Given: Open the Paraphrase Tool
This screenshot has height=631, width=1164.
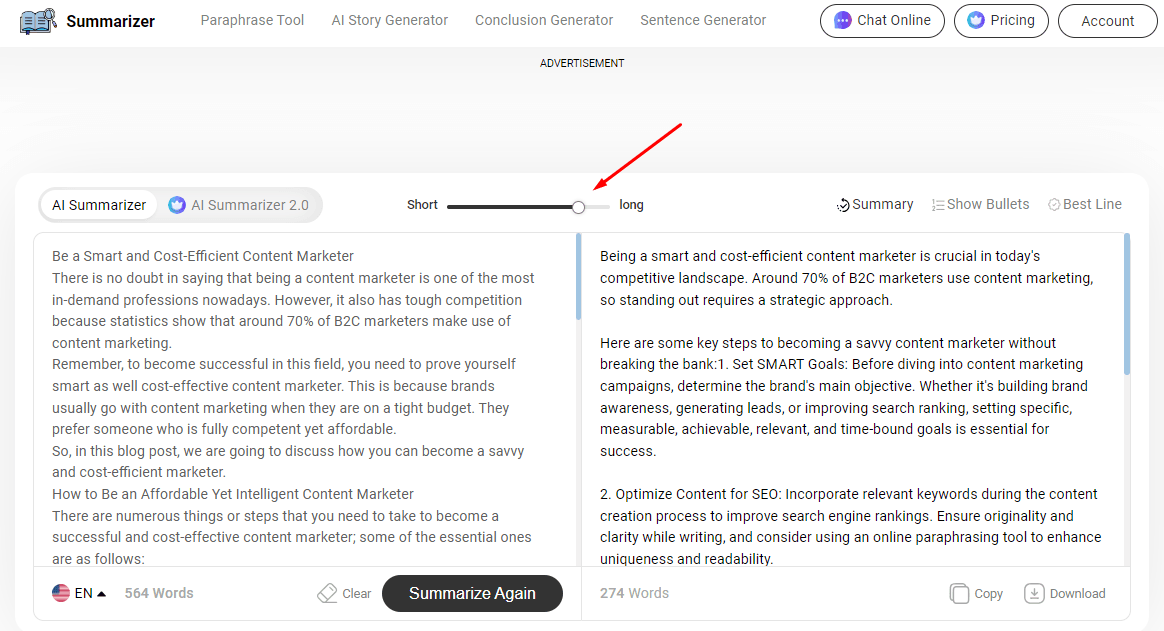Looking at the screenshot, I should tap(252, 20).
